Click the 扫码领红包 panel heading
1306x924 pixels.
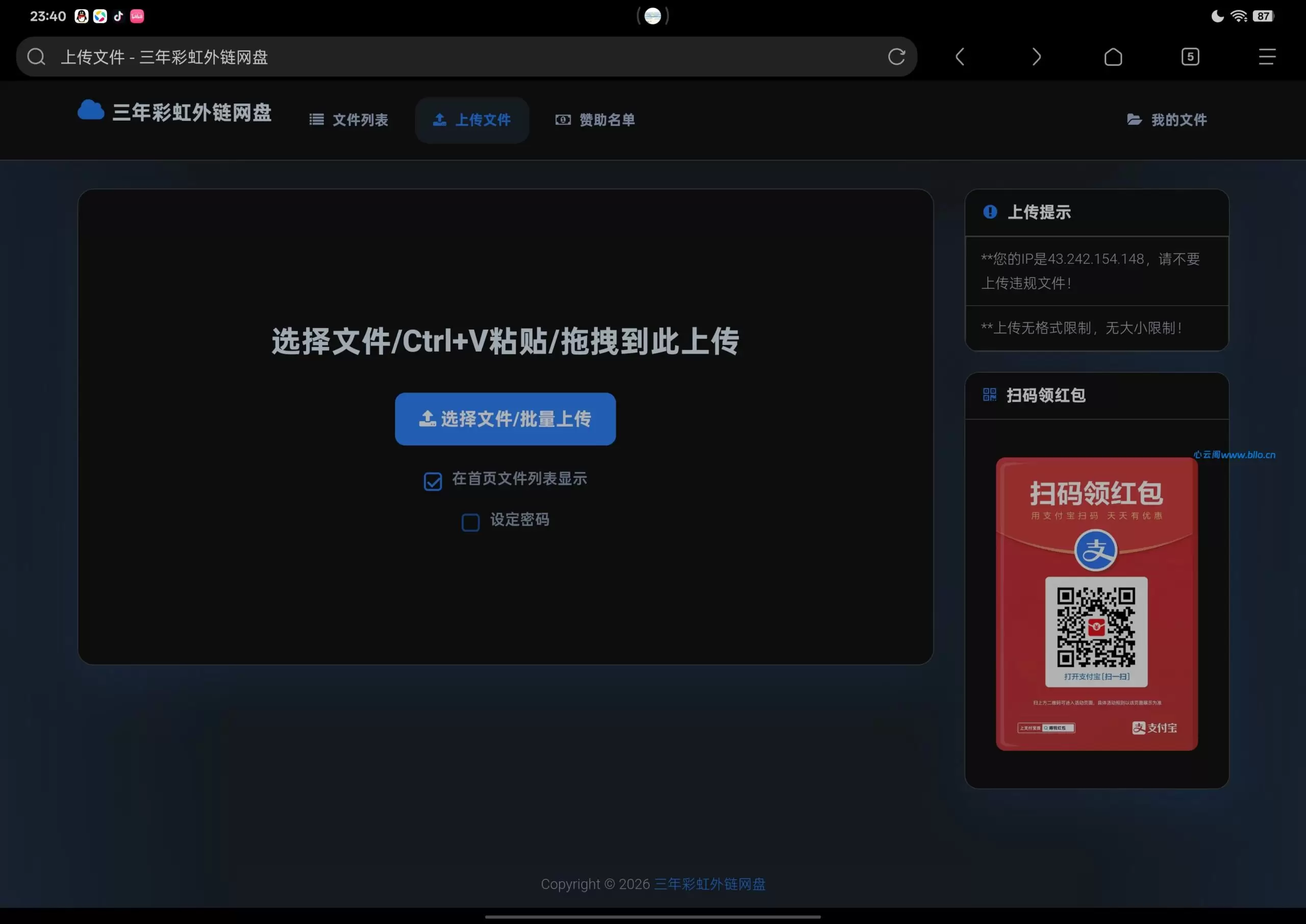pyautogui.click(x=1046, y=395)
